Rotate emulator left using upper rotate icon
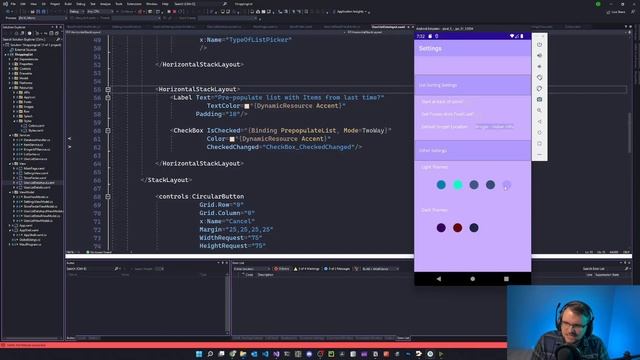The height and width of the screenshot is (360, 640). 539,77
